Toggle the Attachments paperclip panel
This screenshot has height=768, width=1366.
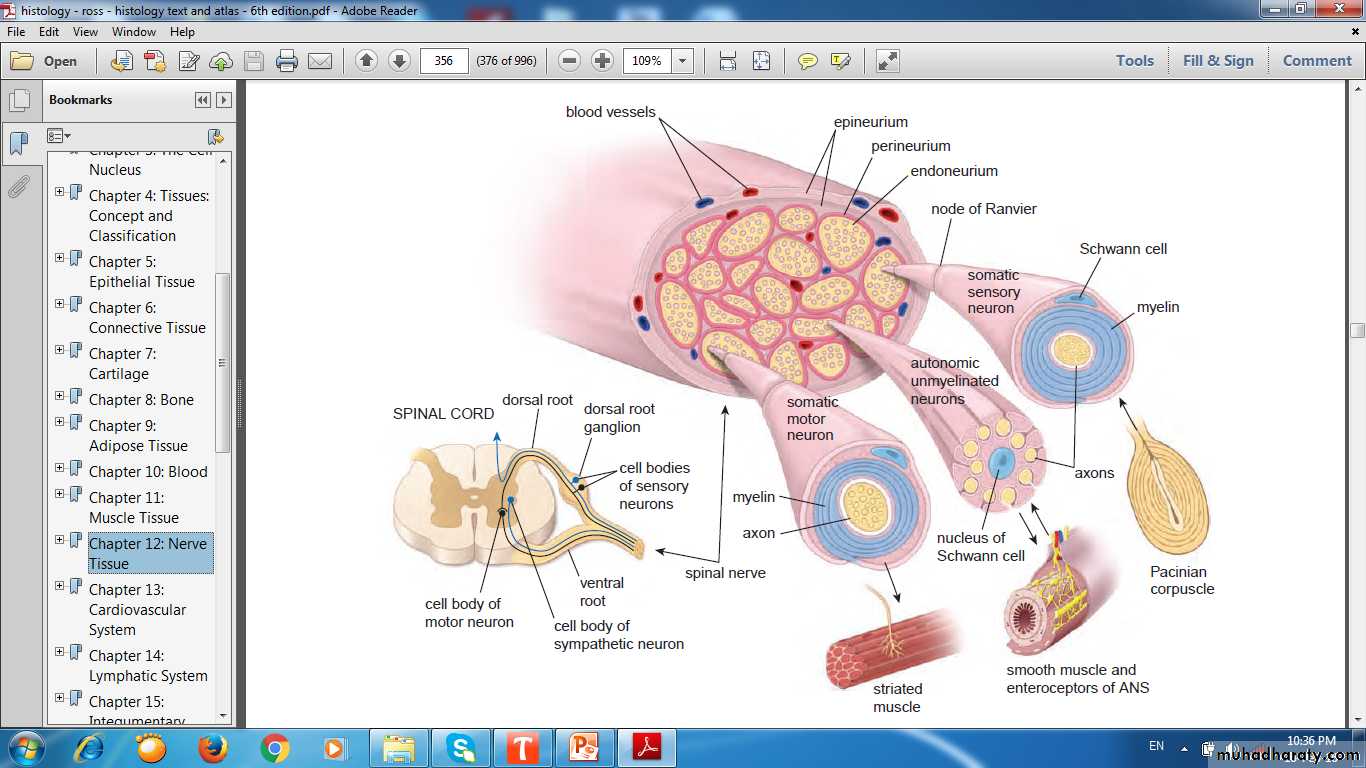tap(19, 186)
